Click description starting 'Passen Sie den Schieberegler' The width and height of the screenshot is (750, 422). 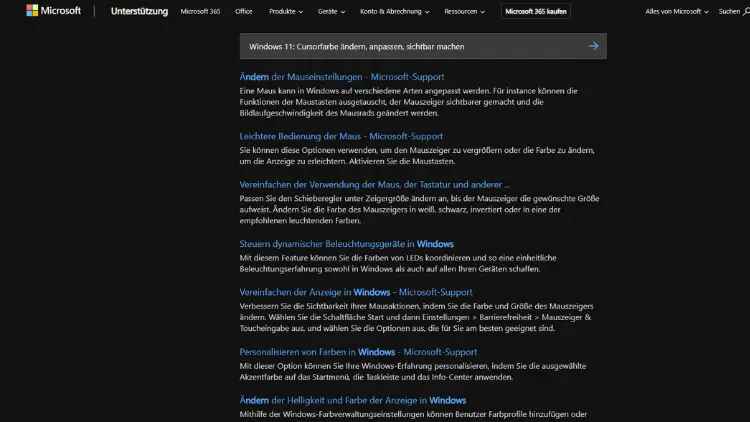[419, 210]
